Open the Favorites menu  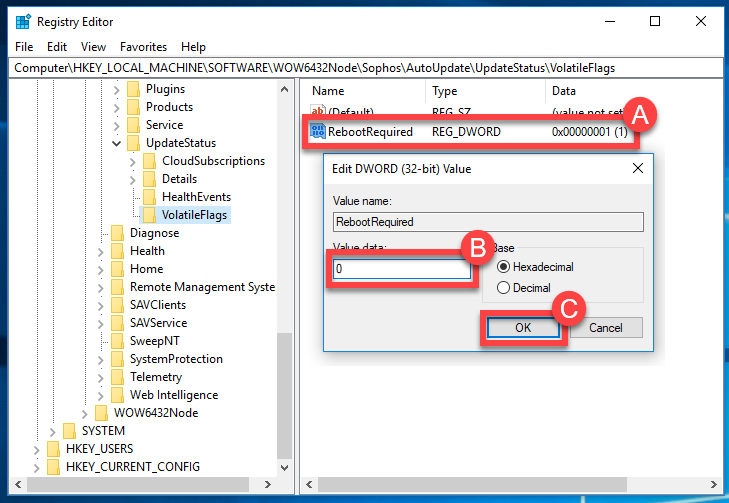[143, 47]
